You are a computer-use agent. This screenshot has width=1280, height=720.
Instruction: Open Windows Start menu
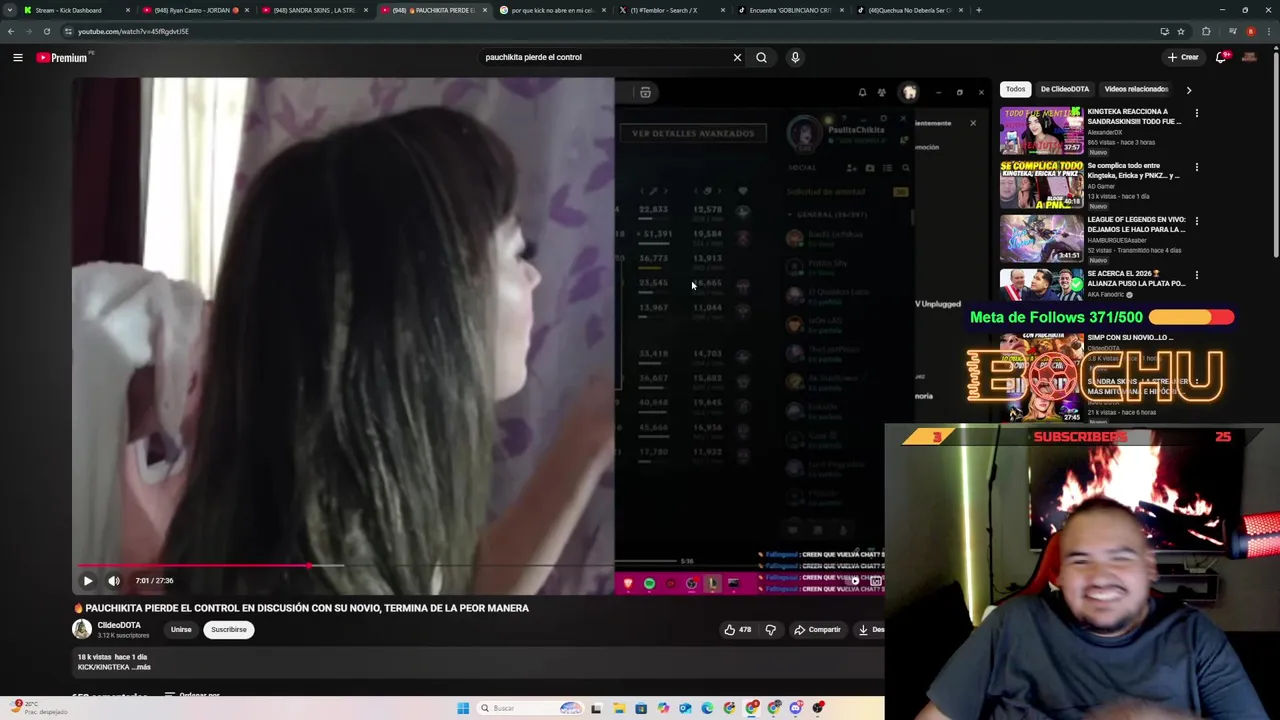[x=463, y=708]
